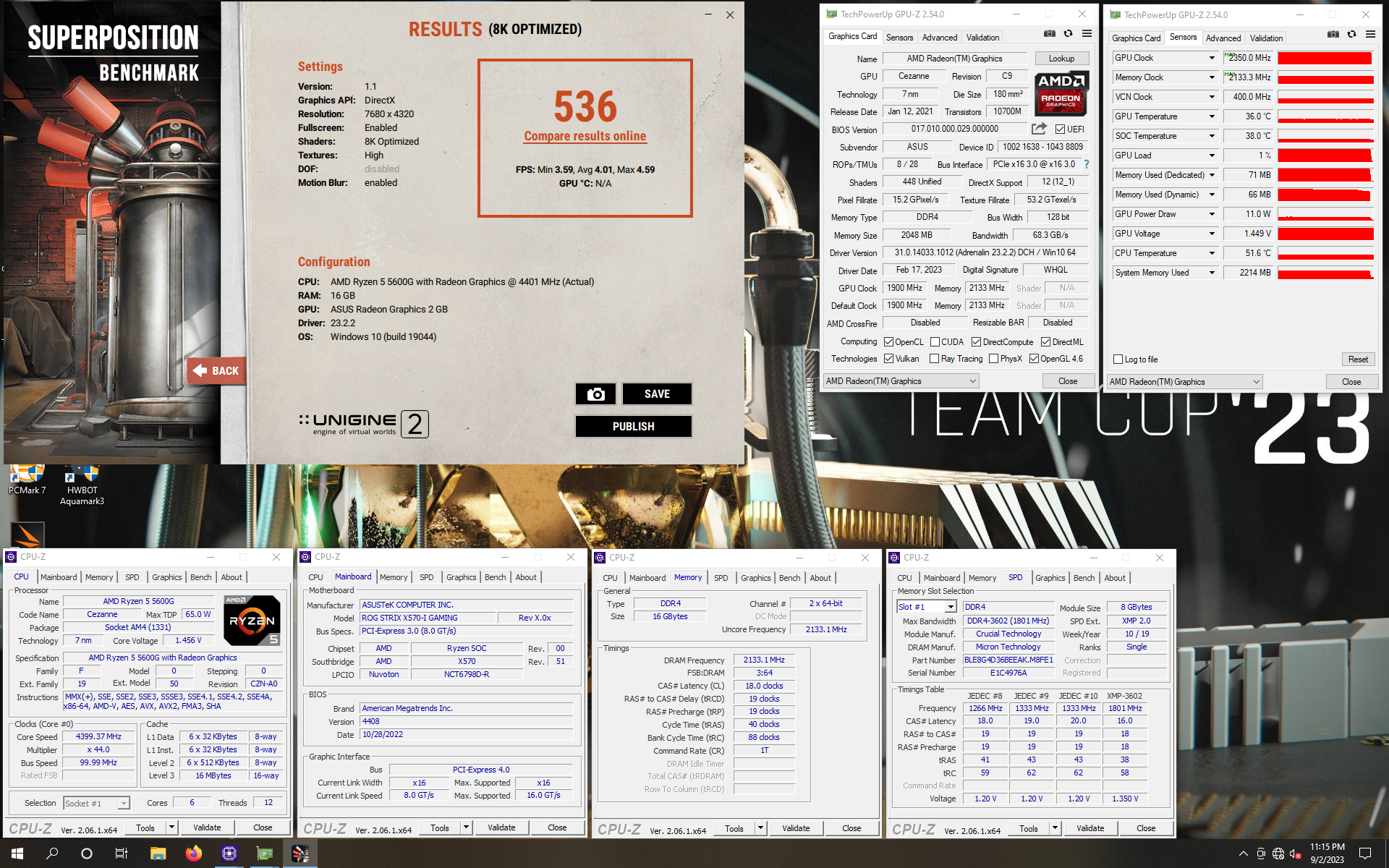Screen dimensions: 1389x868
Task: Click the Superposition benchmark taskbar icon
Action: (x=300, y=854)
